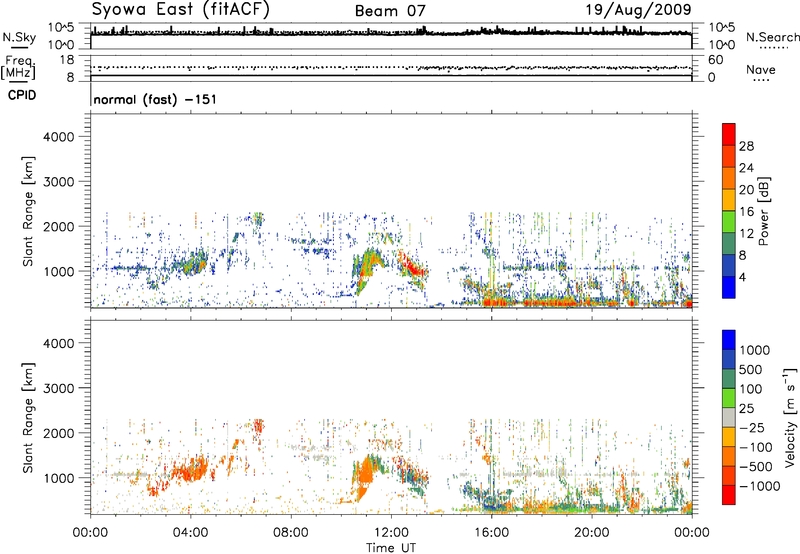
Task: Click the 'N.Sky' legend label
Action: (x=19, y=38)
